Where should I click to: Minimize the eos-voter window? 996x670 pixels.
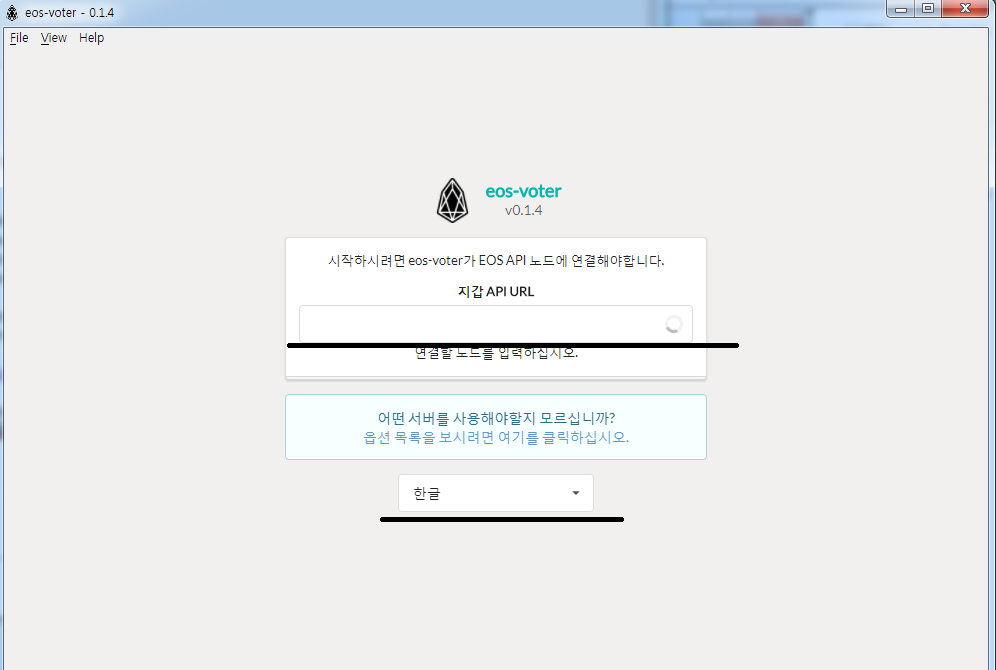point(901,9)
